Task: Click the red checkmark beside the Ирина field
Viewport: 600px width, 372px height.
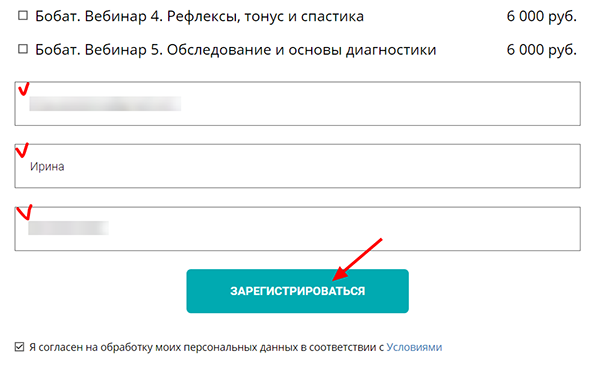Action: (x=22, y=150)
